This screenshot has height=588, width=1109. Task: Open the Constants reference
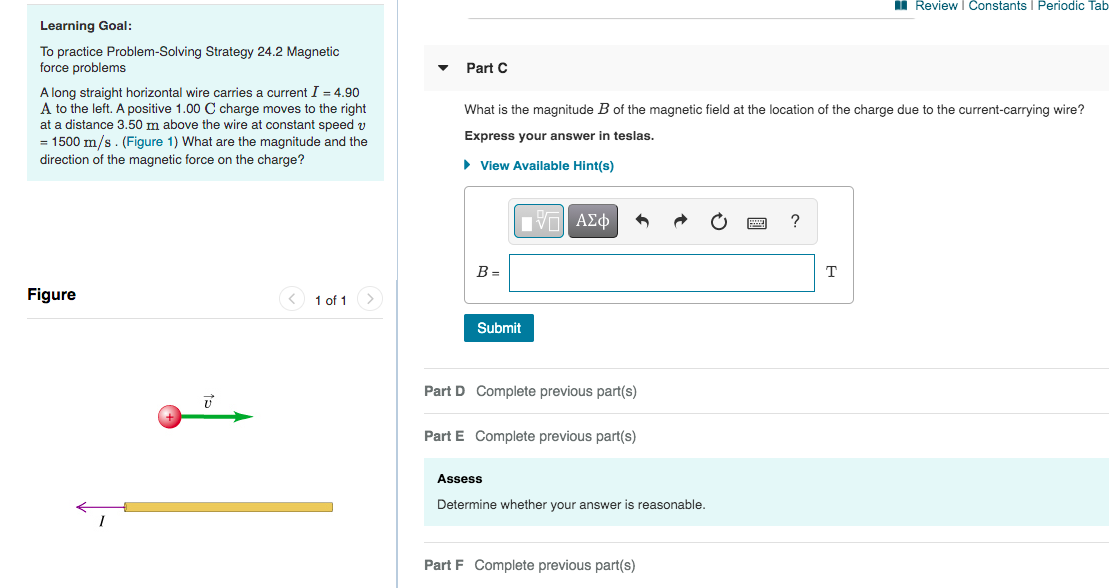tap(997, 6)
